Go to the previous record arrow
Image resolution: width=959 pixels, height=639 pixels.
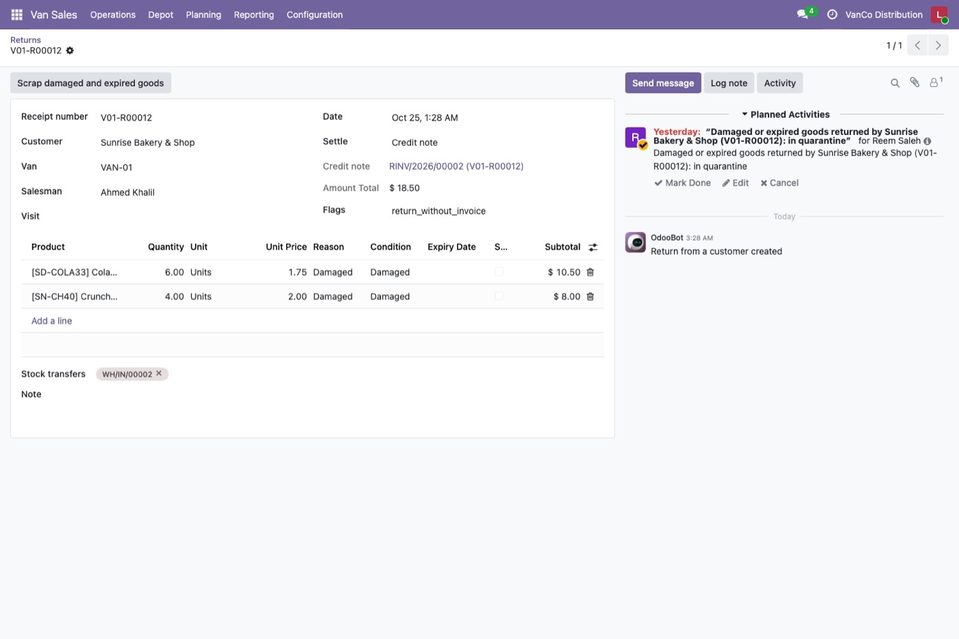point(917,45)
